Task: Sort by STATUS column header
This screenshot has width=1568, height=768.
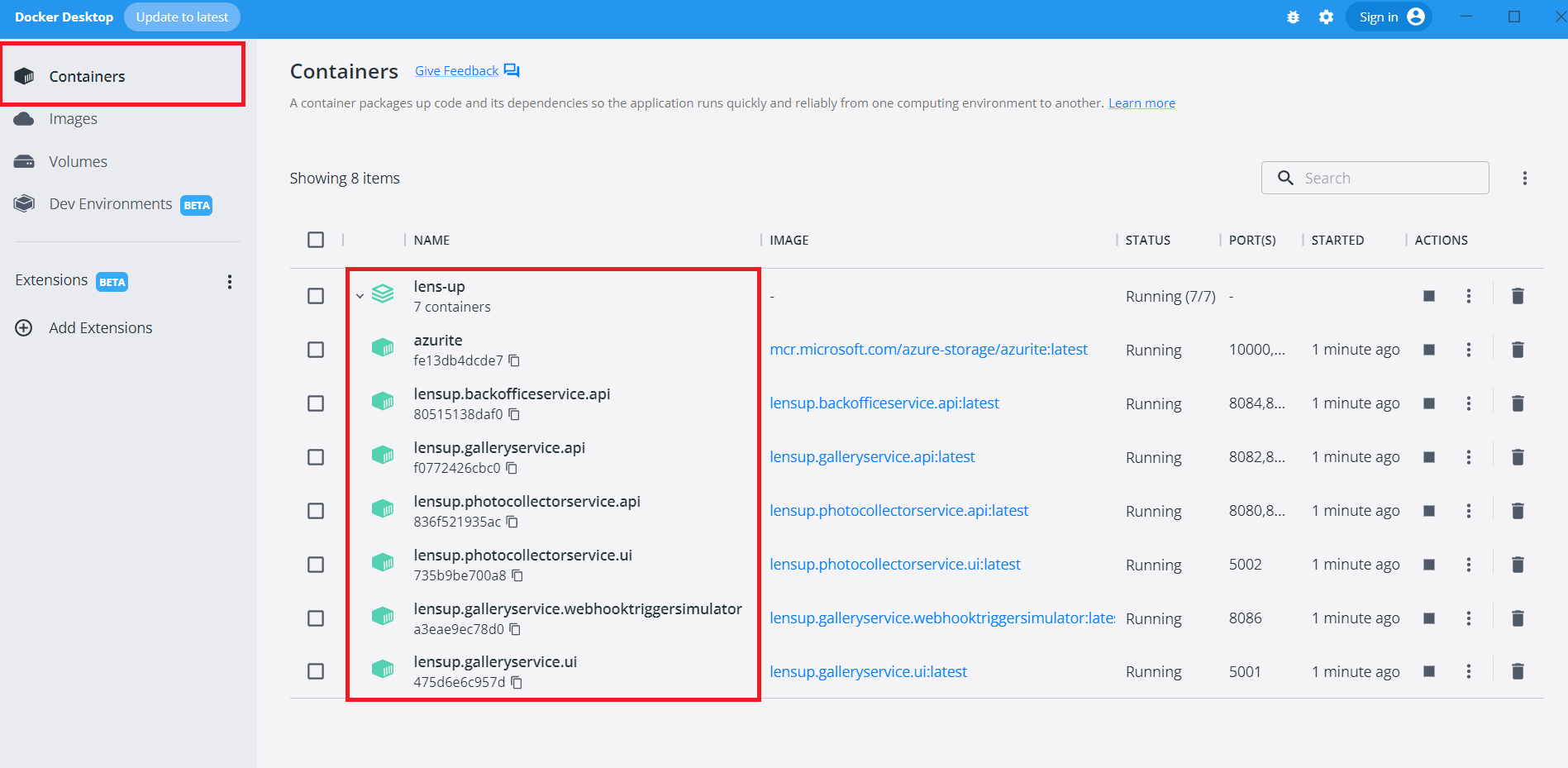Action: point(1148,241)
